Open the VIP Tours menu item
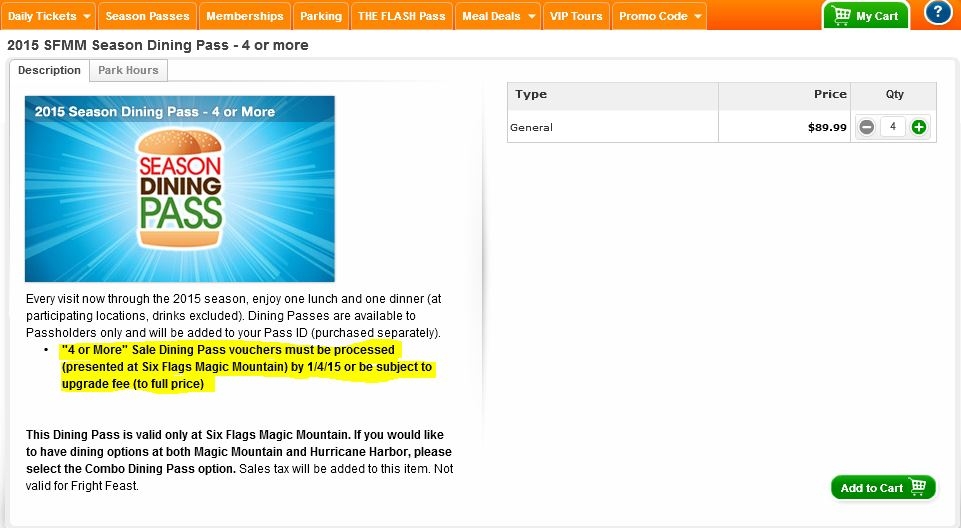Screen dimensions: 961x528 575,16
